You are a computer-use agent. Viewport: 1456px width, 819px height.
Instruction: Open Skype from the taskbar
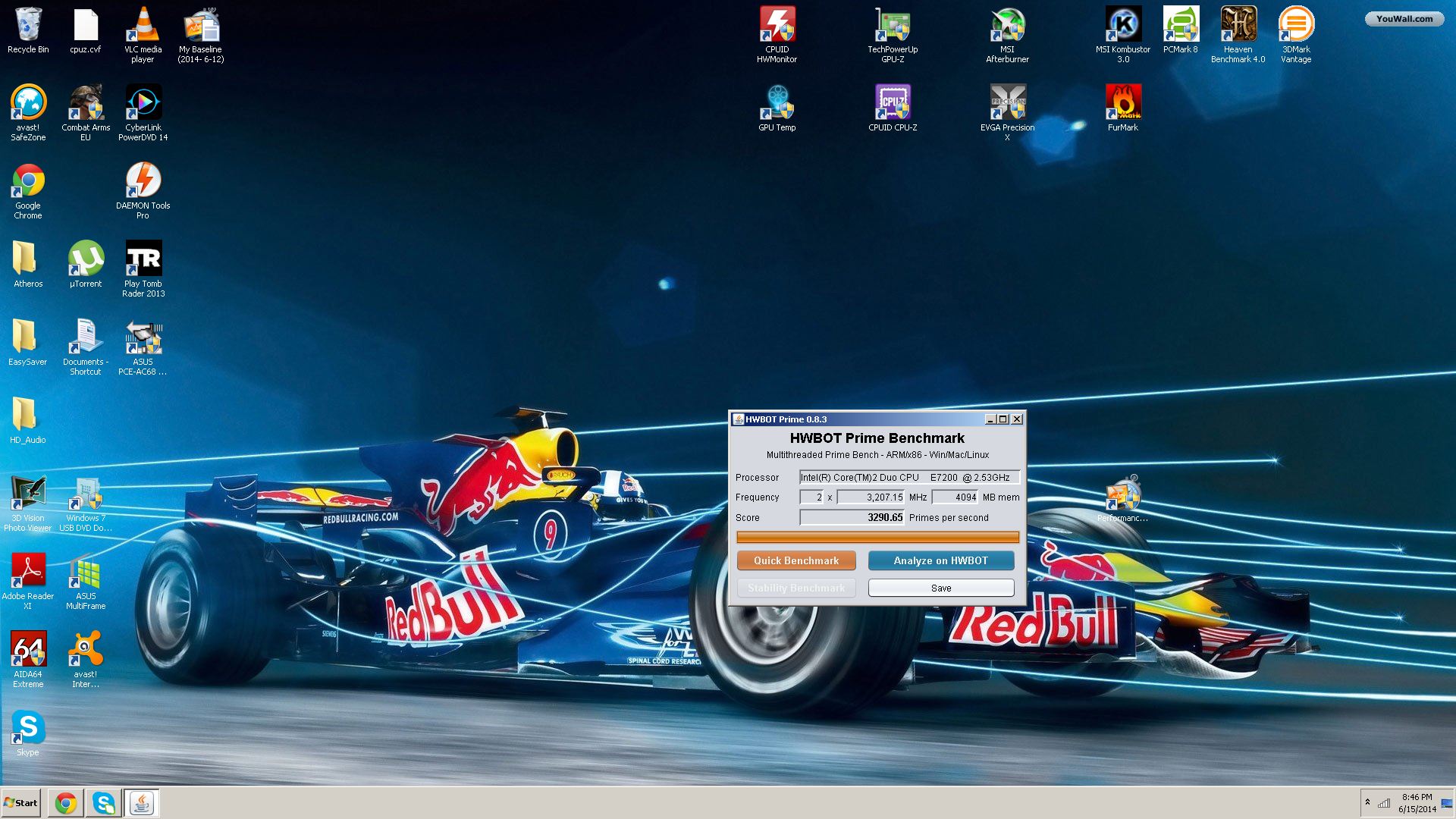coord(103,802)
